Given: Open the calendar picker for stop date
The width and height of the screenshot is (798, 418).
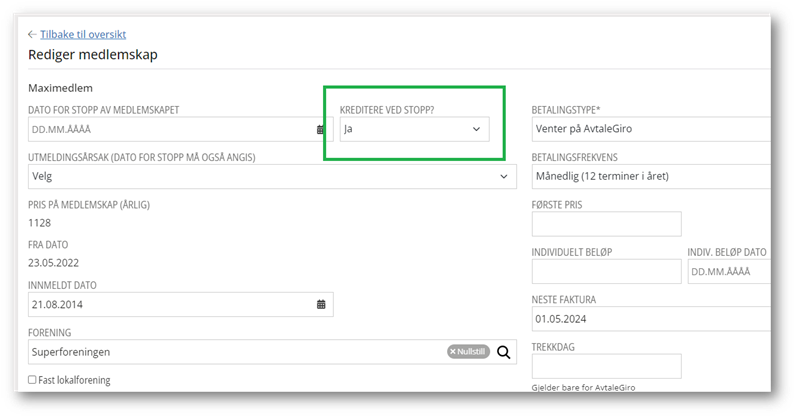Looking at the screenshot, I should (321, 130).
